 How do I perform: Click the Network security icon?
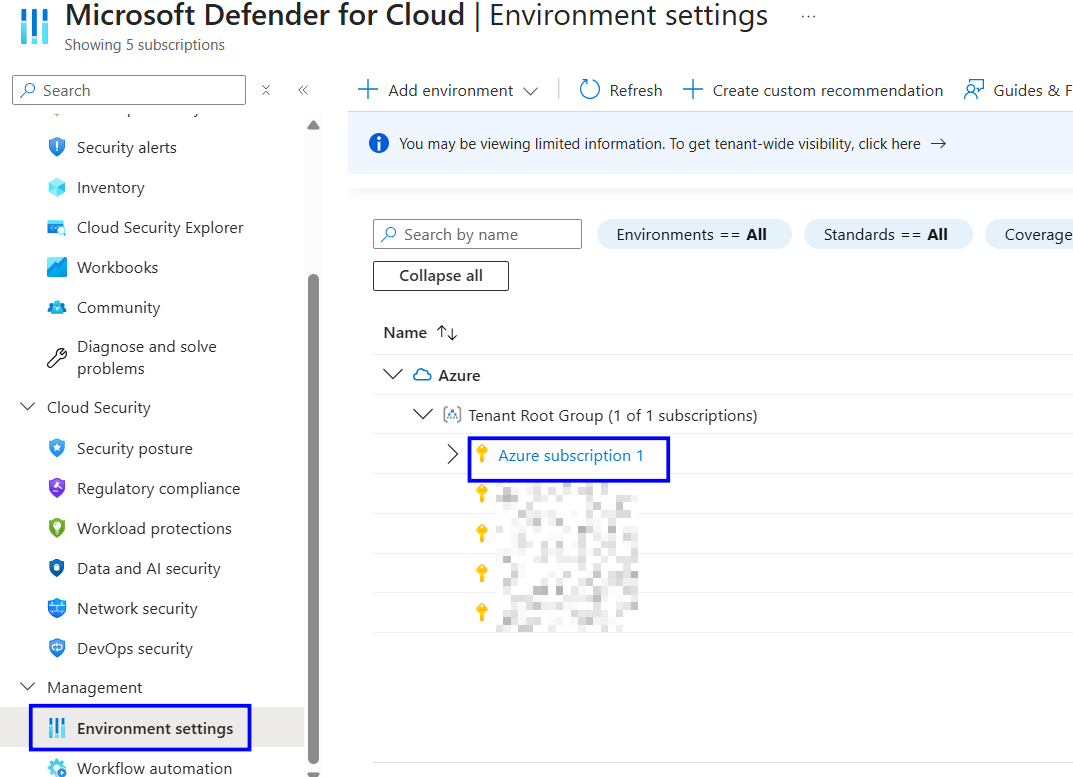pyautogui.click(x=57, y=608)
